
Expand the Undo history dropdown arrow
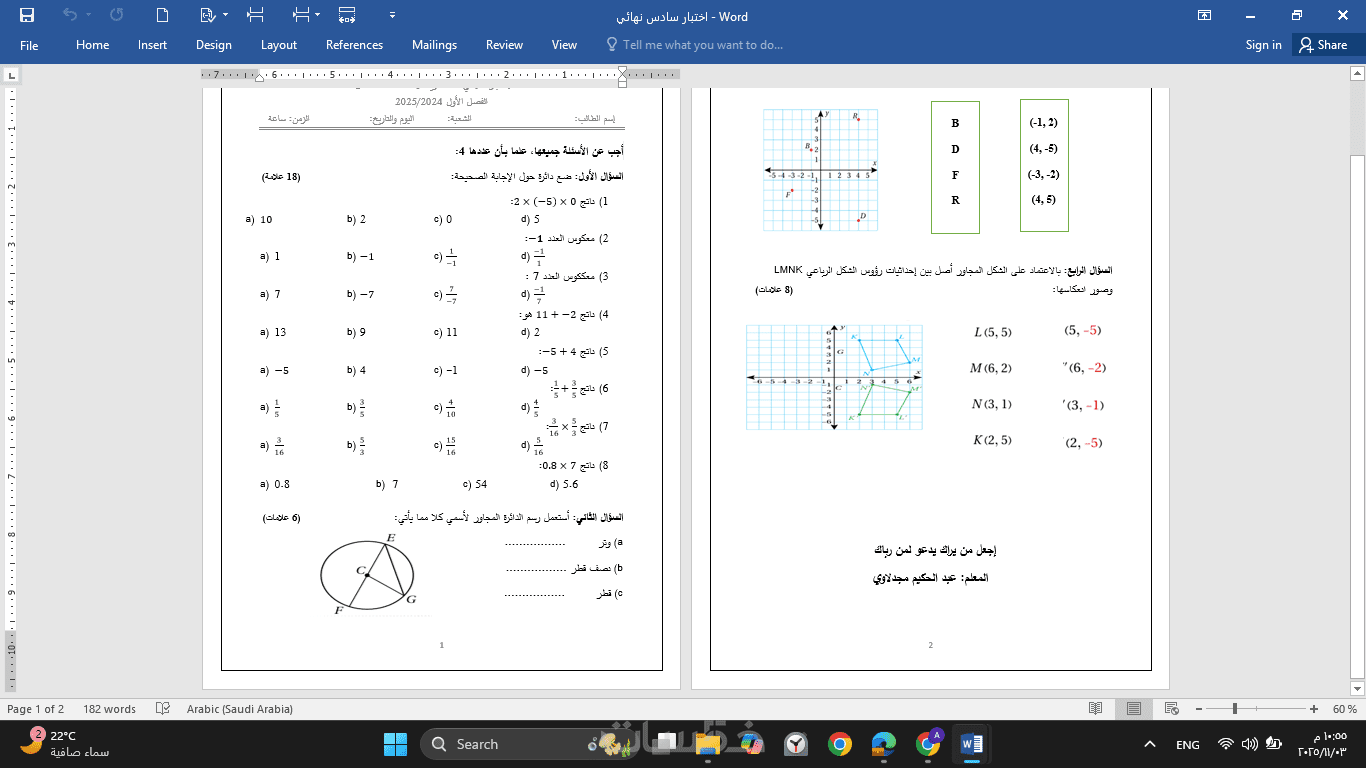(89, 16)
